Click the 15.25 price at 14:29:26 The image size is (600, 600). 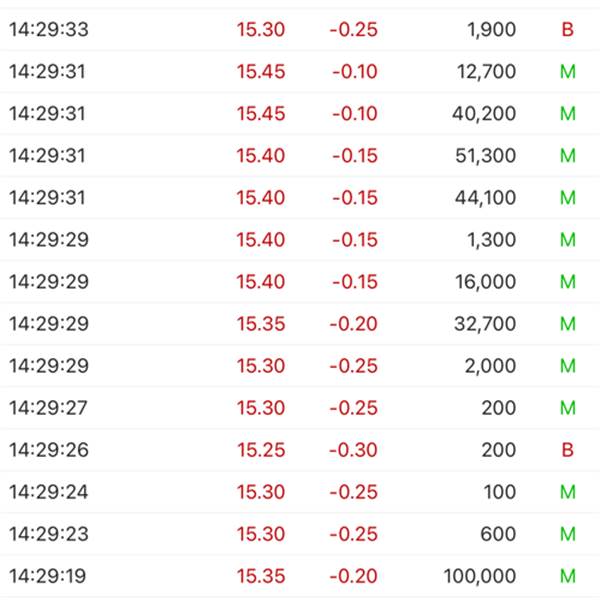coord(261,450)
